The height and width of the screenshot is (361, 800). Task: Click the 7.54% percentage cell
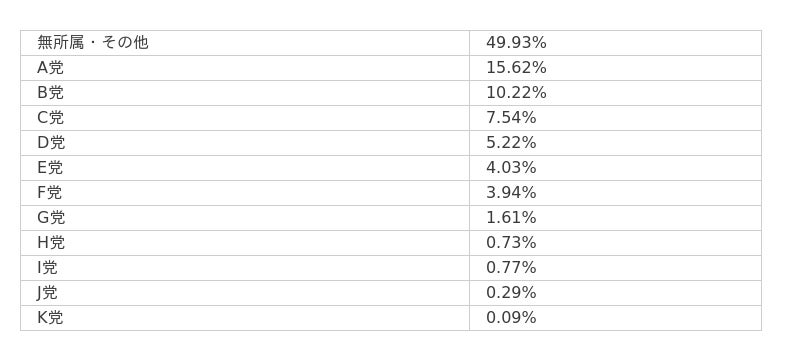click(615, 118)
